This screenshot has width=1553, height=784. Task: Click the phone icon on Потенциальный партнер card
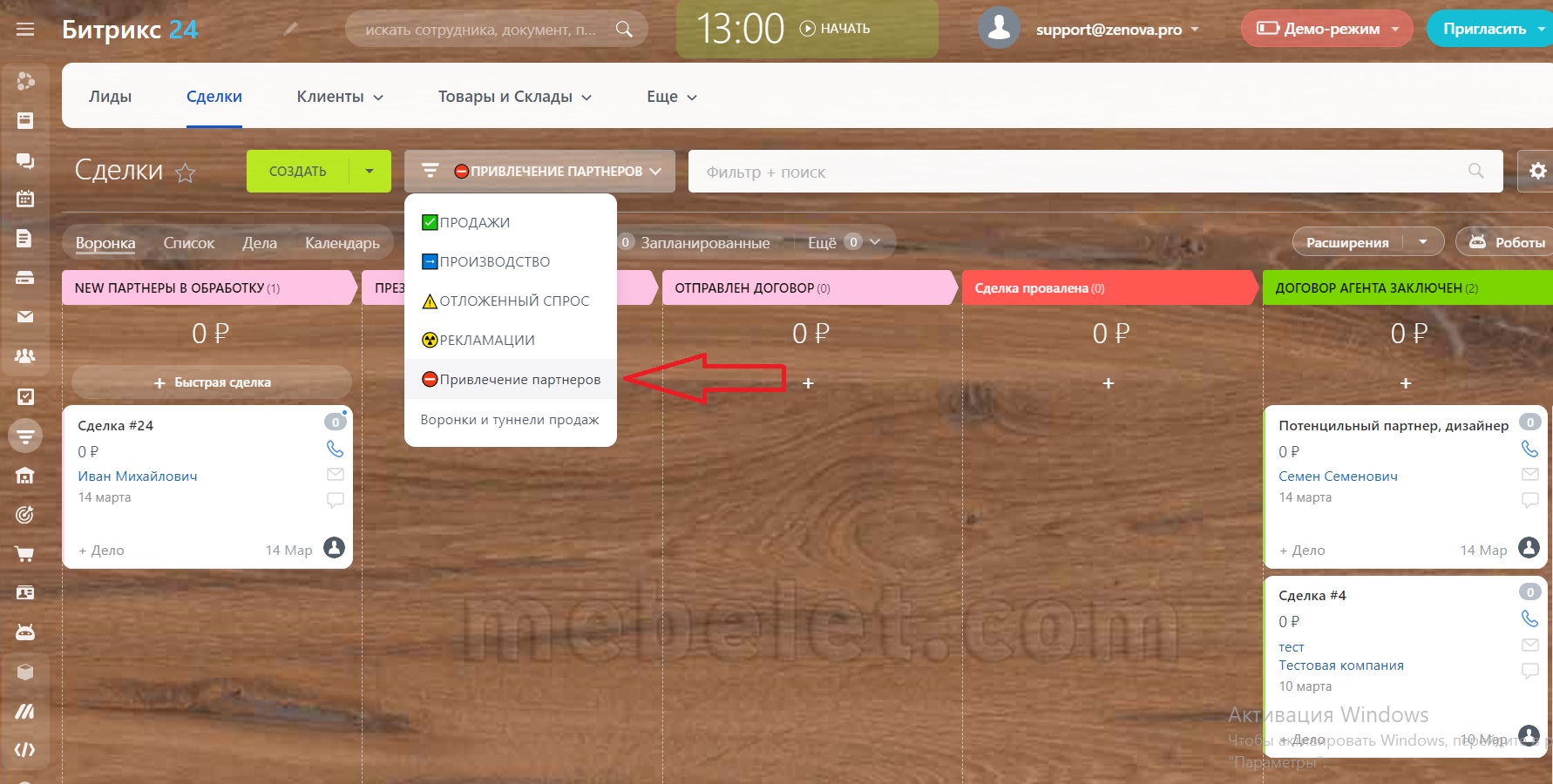(1529, 449)
